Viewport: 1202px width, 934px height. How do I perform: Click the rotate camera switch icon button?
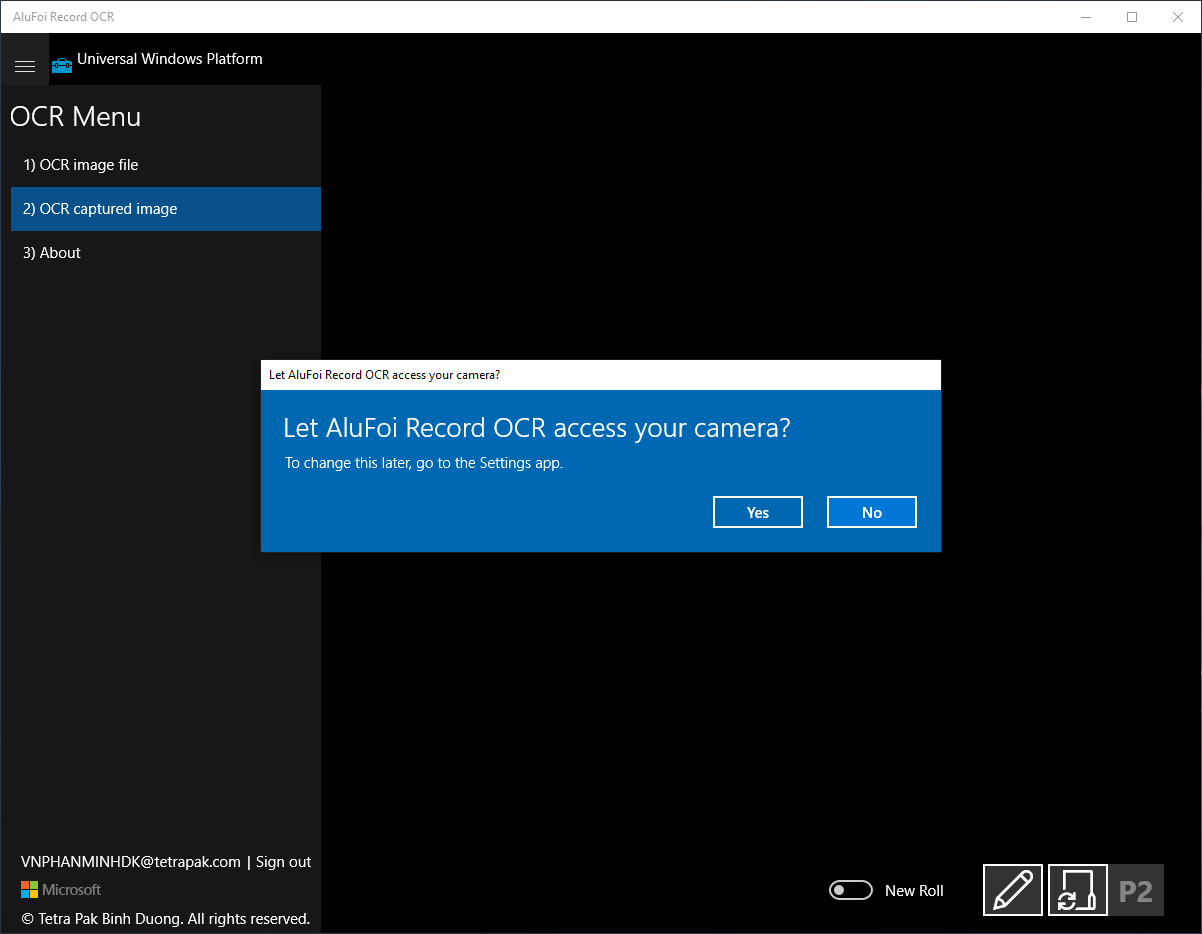(x=1078, y=889)
